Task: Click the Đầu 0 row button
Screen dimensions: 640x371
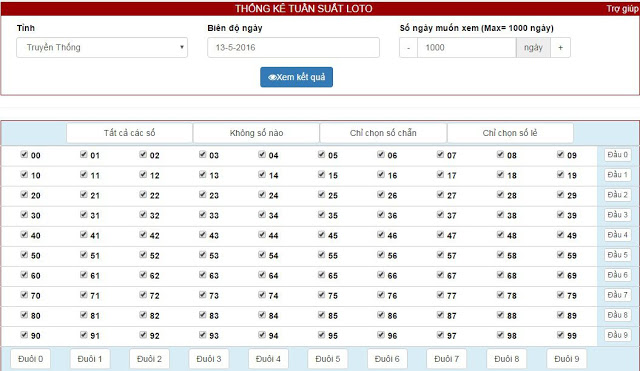Action: pyautogui.click(x=618, y=155)
